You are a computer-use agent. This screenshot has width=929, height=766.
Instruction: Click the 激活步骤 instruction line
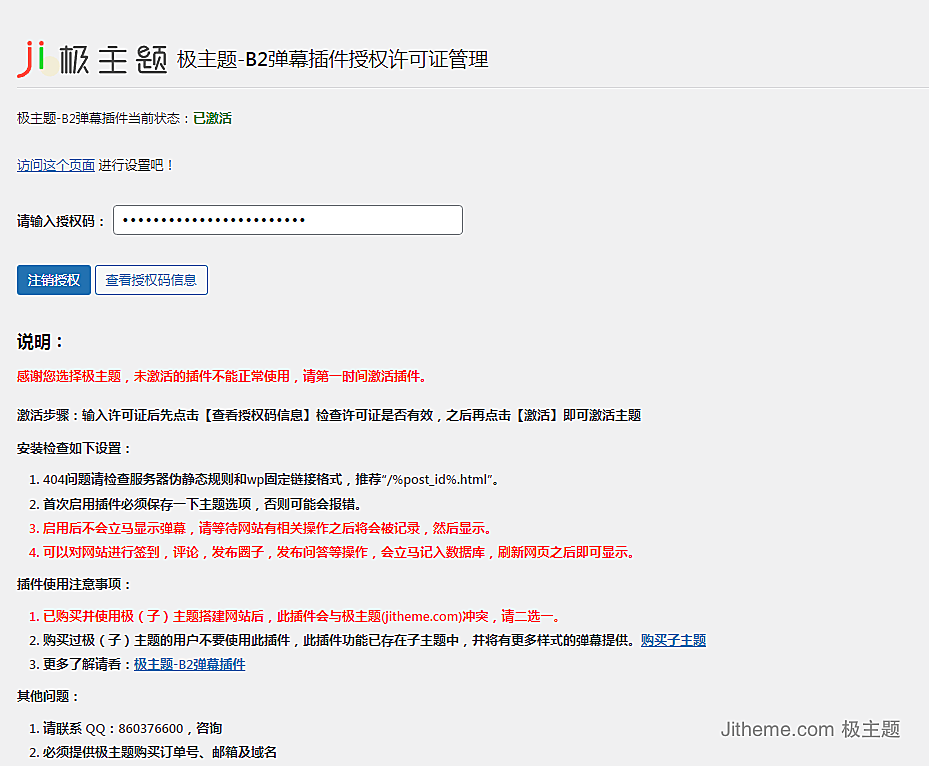[x=329, y=415]
